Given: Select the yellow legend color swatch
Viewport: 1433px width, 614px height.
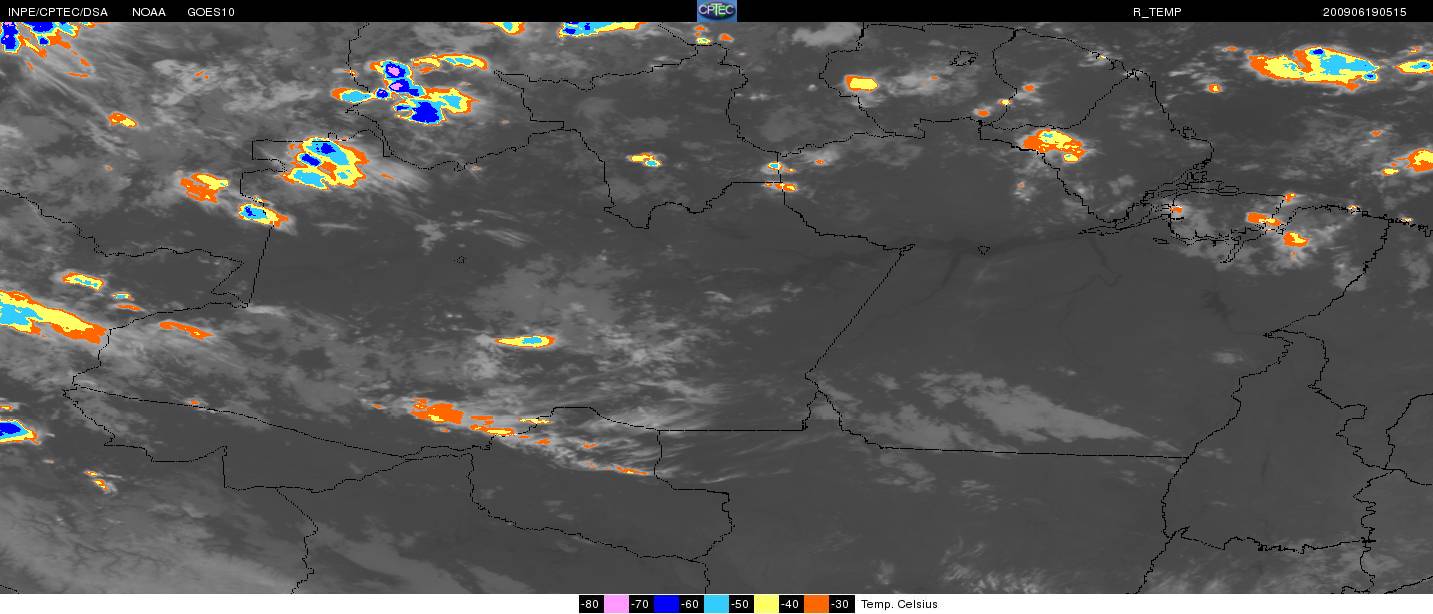Looking at the screenshot, I should 766,604.
